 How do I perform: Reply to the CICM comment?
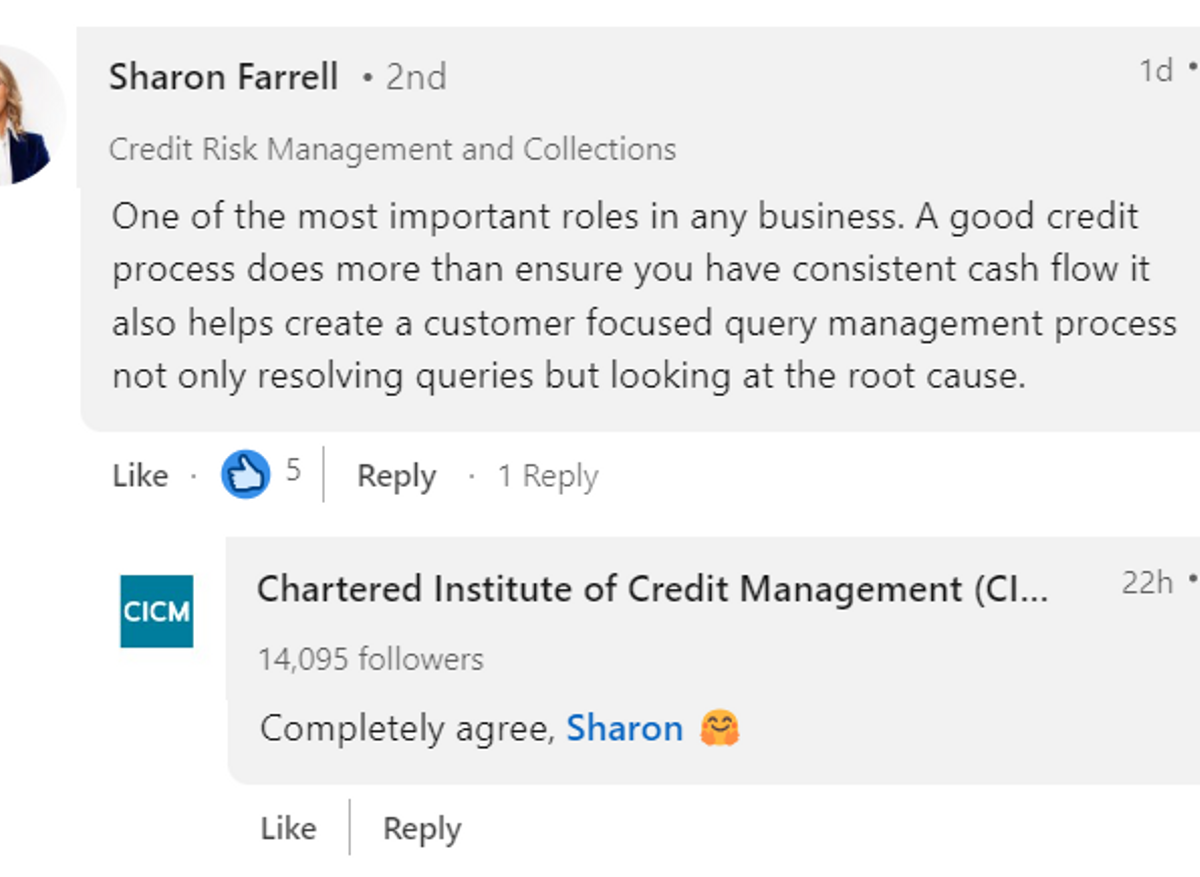[x=422, y=829]
